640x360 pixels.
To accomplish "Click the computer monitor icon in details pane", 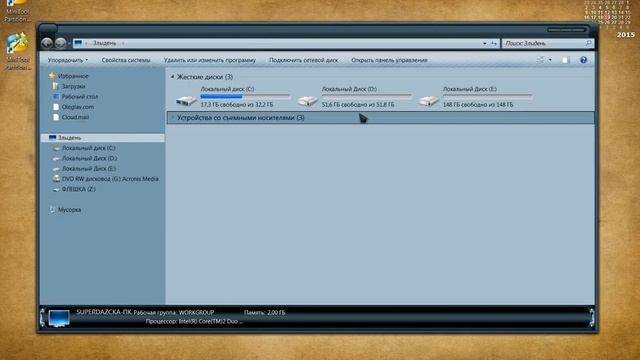I will 59,318.
